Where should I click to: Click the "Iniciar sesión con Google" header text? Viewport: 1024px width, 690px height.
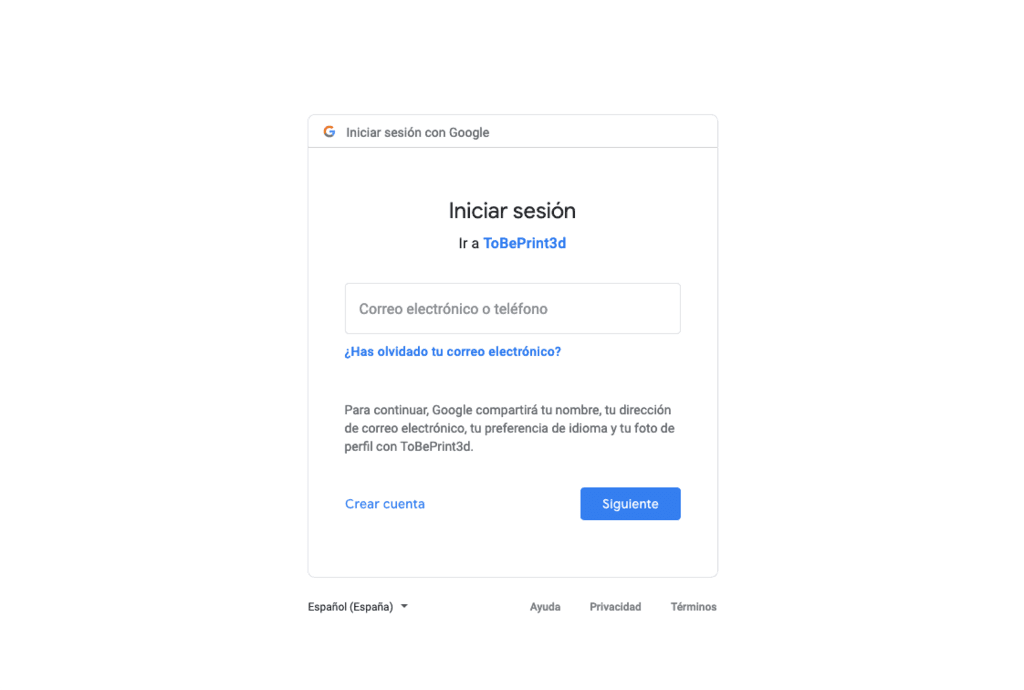[417, 133]
